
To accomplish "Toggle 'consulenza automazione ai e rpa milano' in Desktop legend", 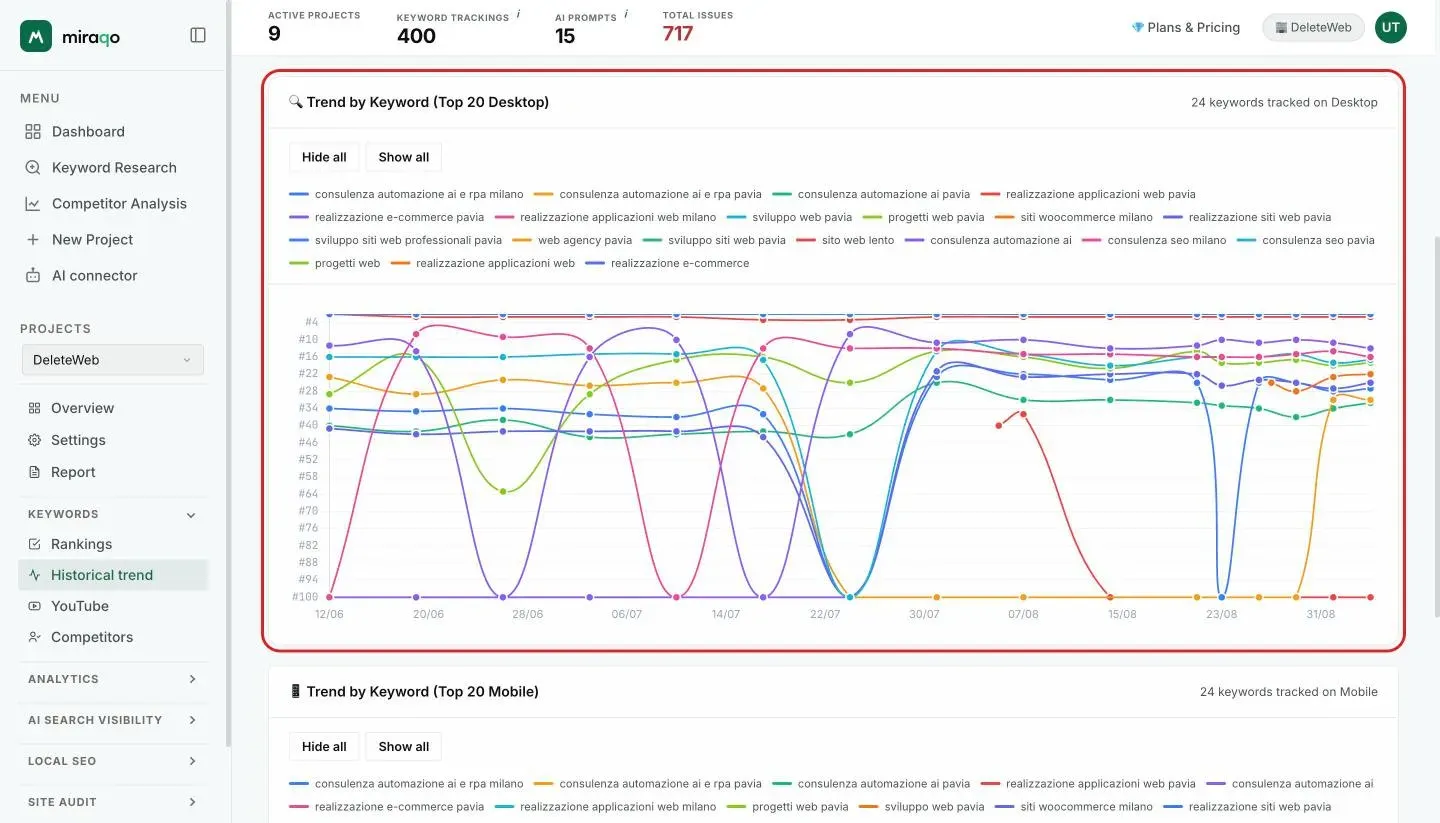I will (406, 194).
